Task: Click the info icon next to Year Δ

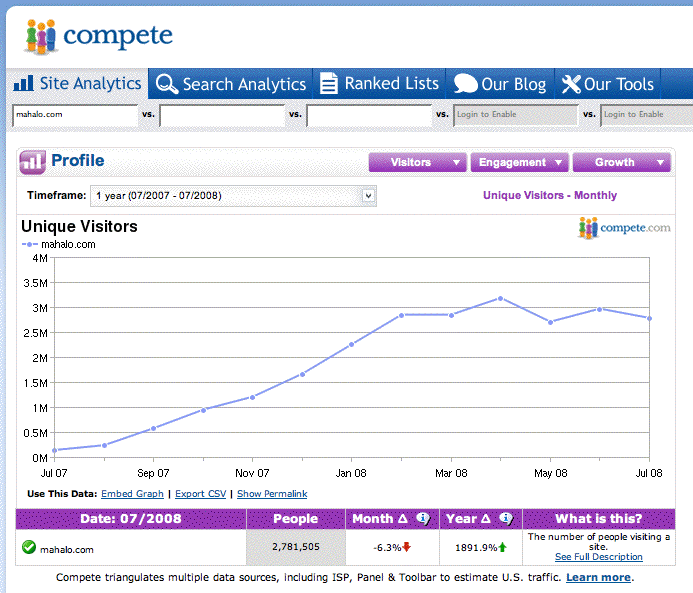Action: coord(506,519)
